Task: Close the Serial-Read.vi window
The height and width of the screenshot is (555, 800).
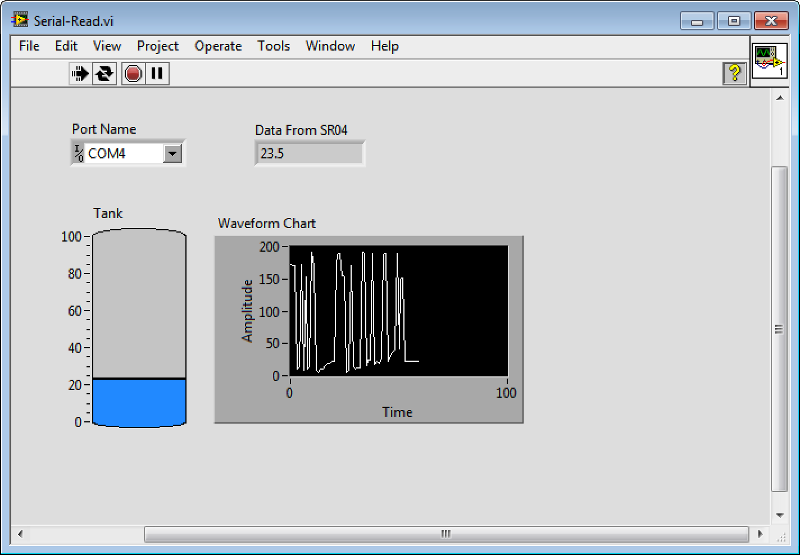Action: [771, 21]
